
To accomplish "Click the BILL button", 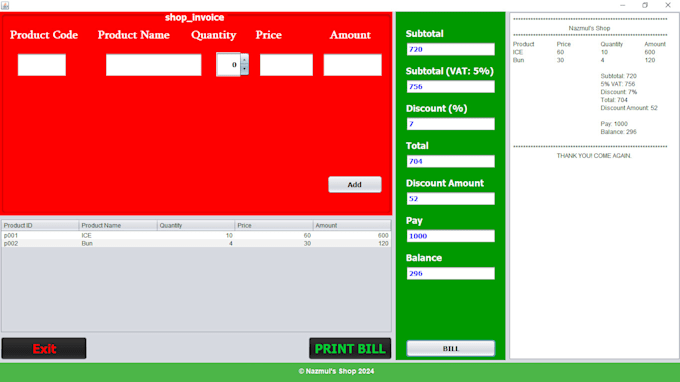I will click(451, 349).
